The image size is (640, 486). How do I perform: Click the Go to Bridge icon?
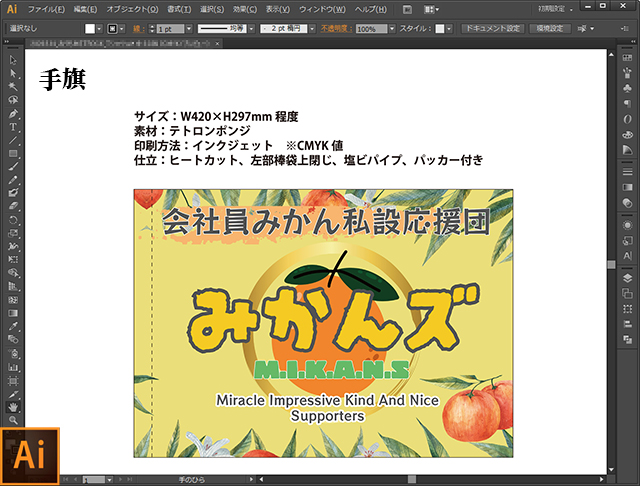407,9
